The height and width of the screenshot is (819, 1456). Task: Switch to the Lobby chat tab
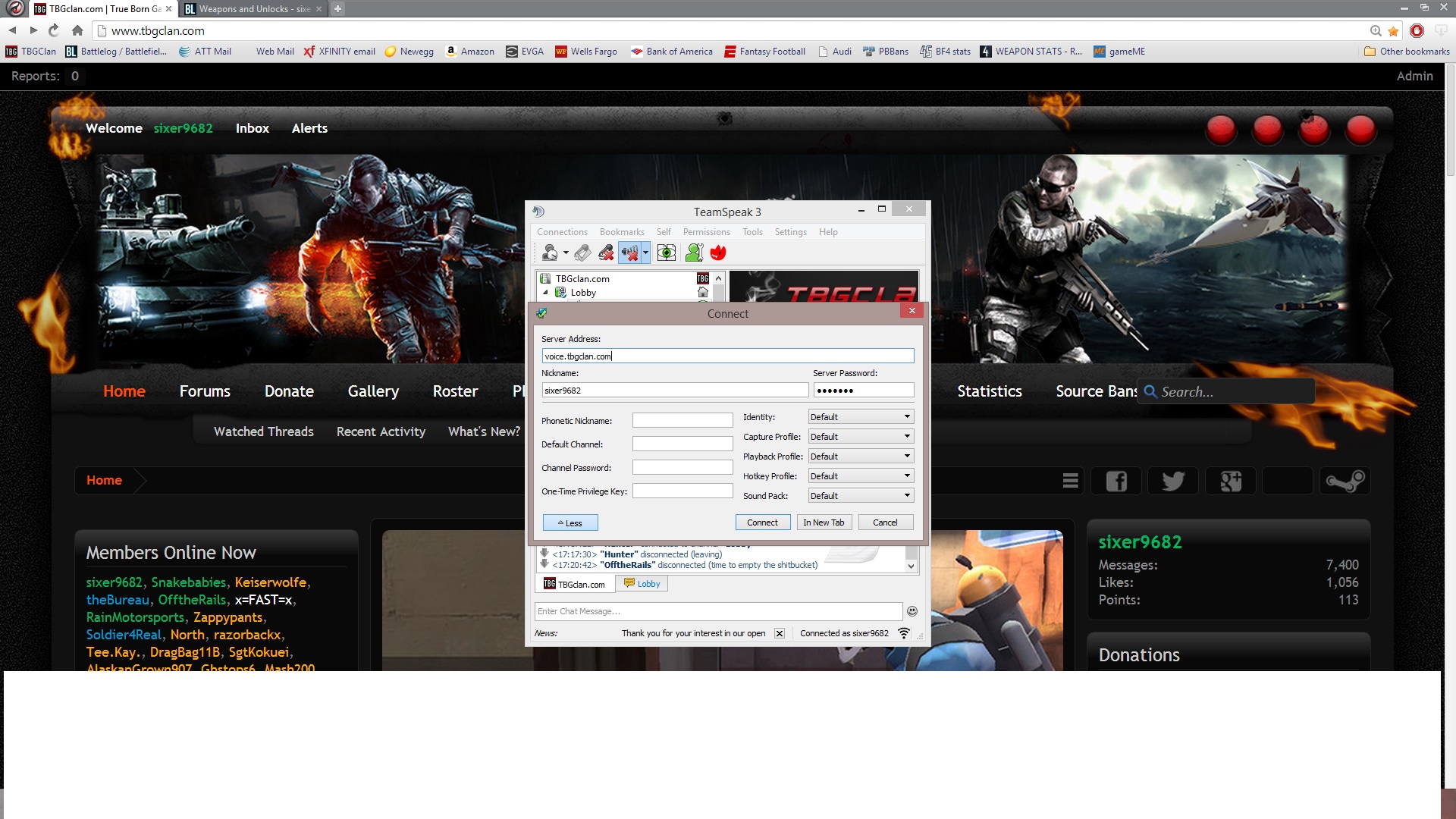(642, 584)
